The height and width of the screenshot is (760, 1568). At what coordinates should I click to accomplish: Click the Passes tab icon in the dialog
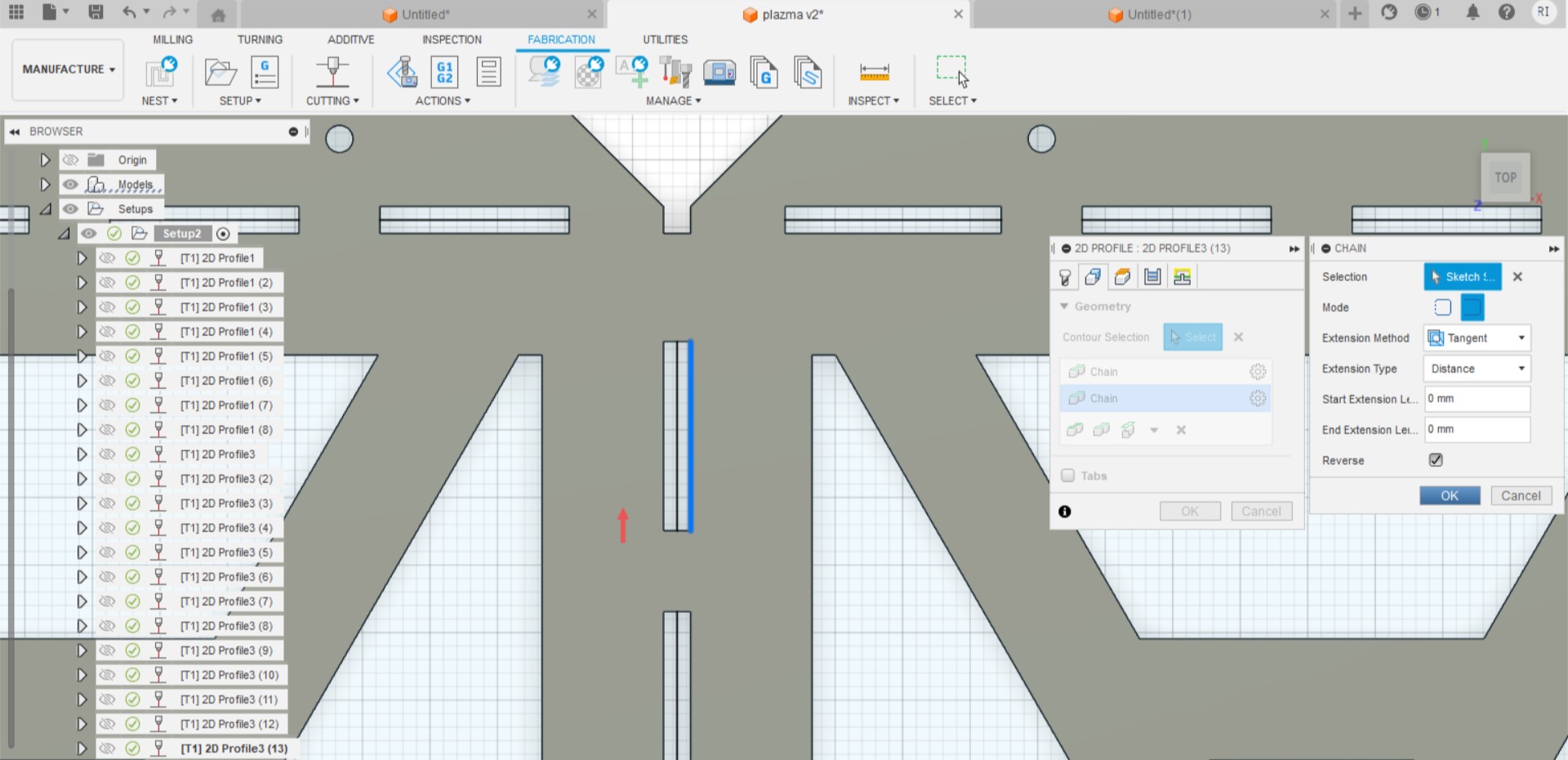pyautogui.click(x=1151, y=276)
